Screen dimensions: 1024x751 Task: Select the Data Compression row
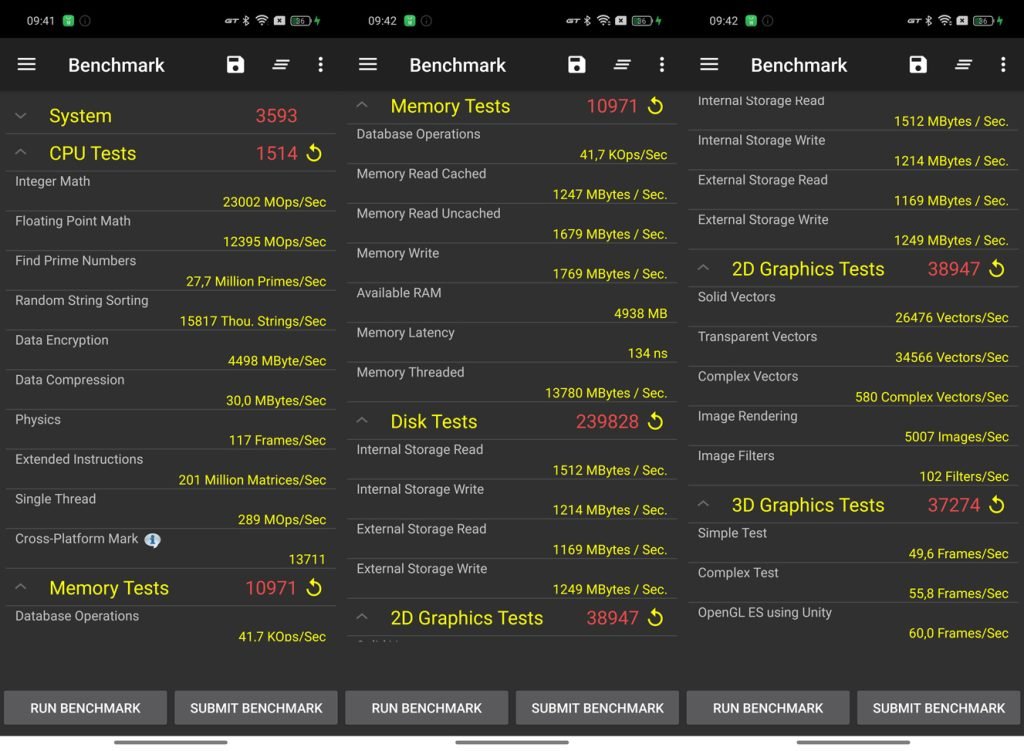[170, 391]
